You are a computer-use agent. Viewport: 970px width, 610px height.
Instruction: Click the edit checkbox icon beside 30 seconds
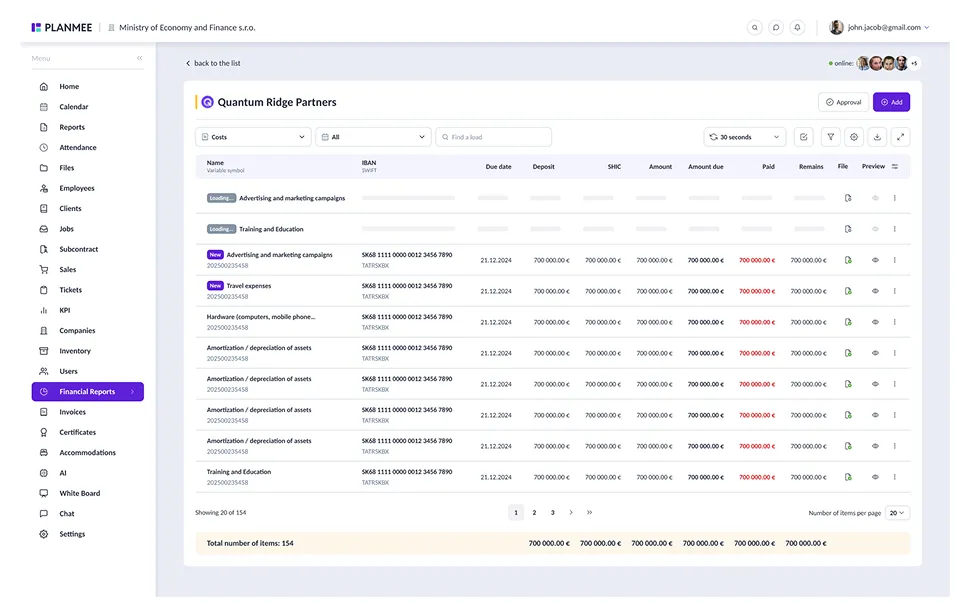[804, 137]
